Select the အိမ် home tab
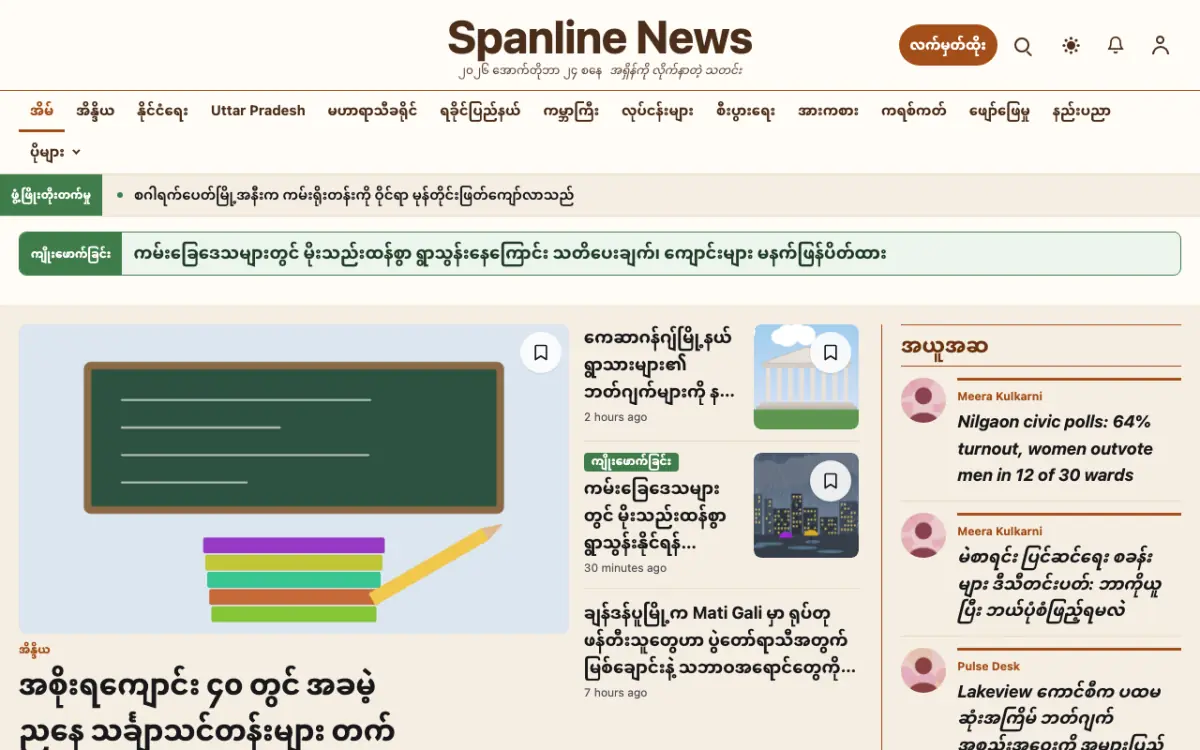Screen dimensions: 1200x750 point(41,111)
